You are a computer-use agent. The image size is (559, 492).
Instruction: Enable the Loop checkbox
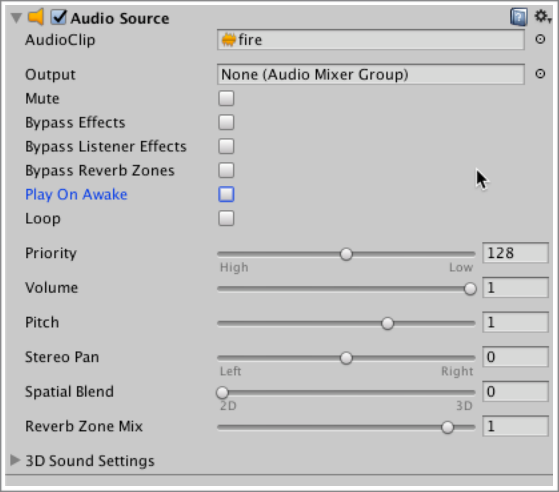click(226, 218)
